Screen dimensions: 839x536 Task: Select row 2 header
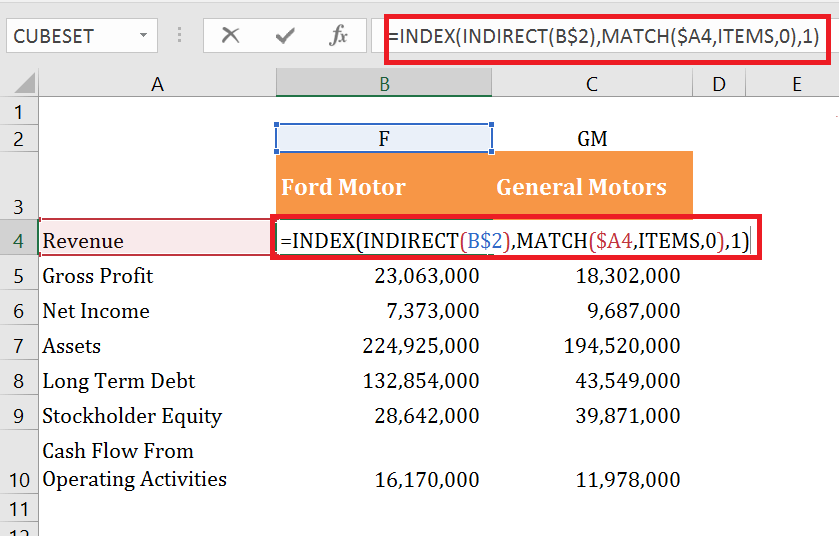tap(19, 139)
